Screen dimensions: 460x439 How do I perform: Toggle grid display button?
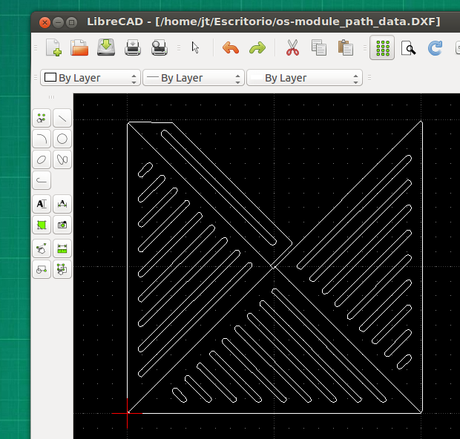click(x=382, y=48)
